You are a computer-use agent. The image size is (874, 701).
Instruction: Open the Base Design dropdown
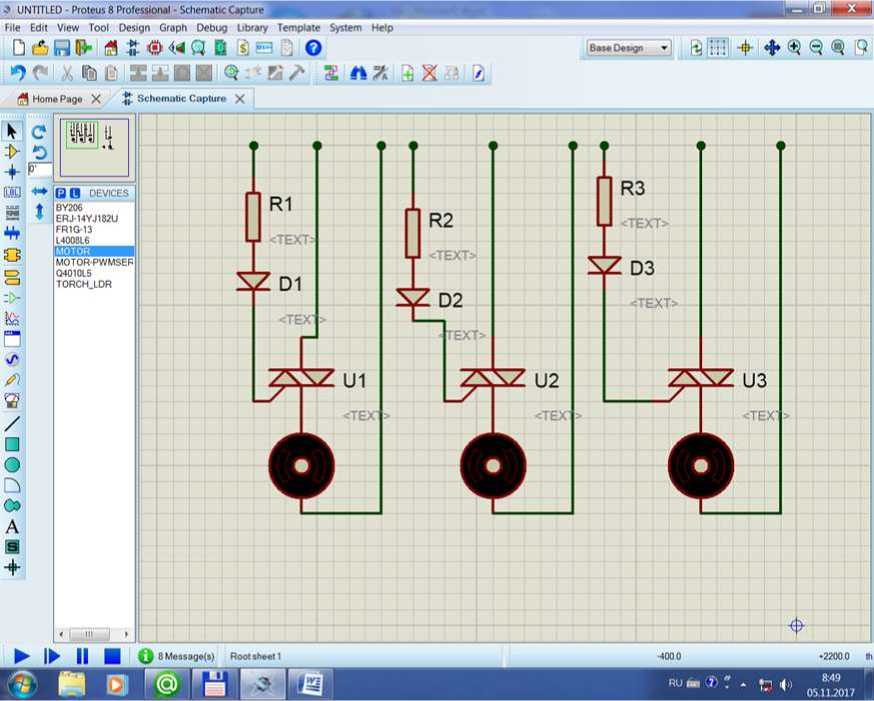coord(629,48)
